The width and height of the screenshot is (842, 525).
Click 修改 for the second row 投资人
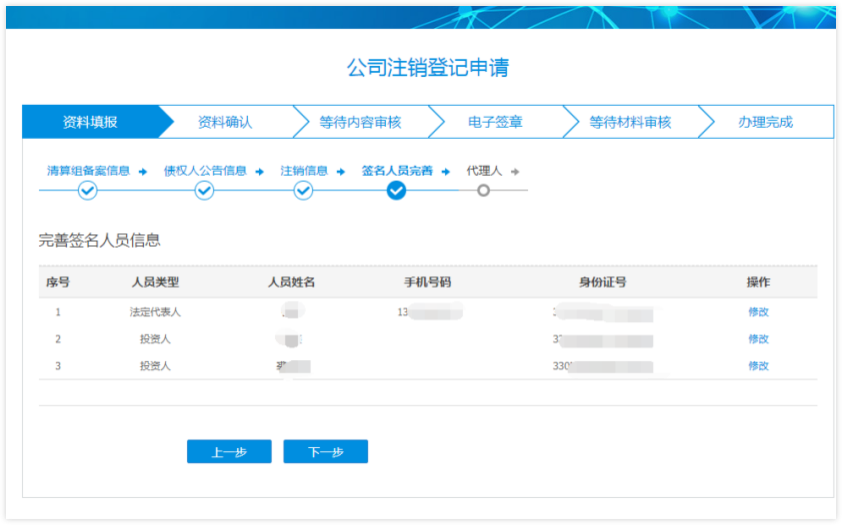pyautogui.click(x=758, y=339)
